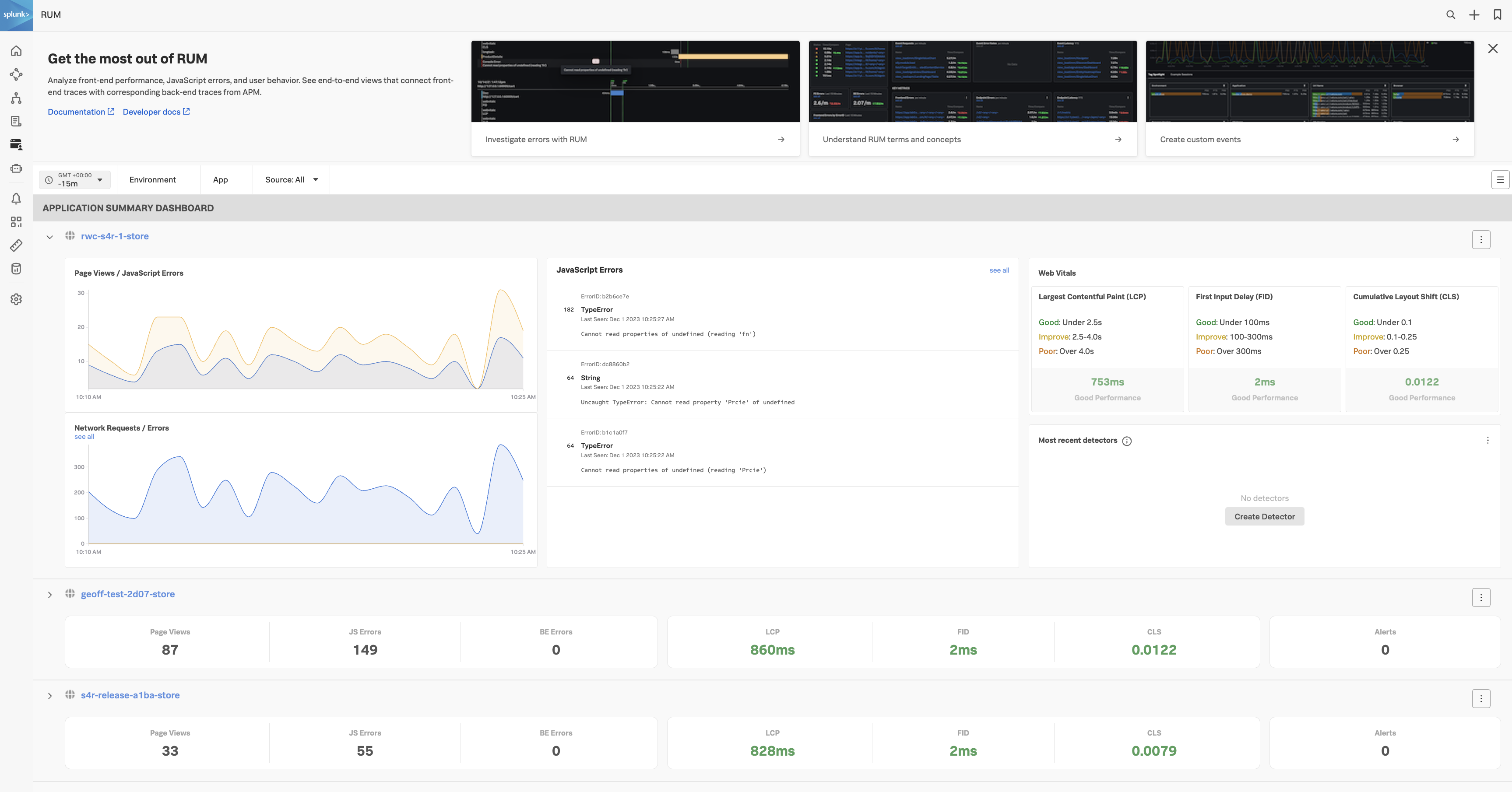Click the App tab filter option
This screenshot has width=1512, height=792.
[x=220, y=179]
